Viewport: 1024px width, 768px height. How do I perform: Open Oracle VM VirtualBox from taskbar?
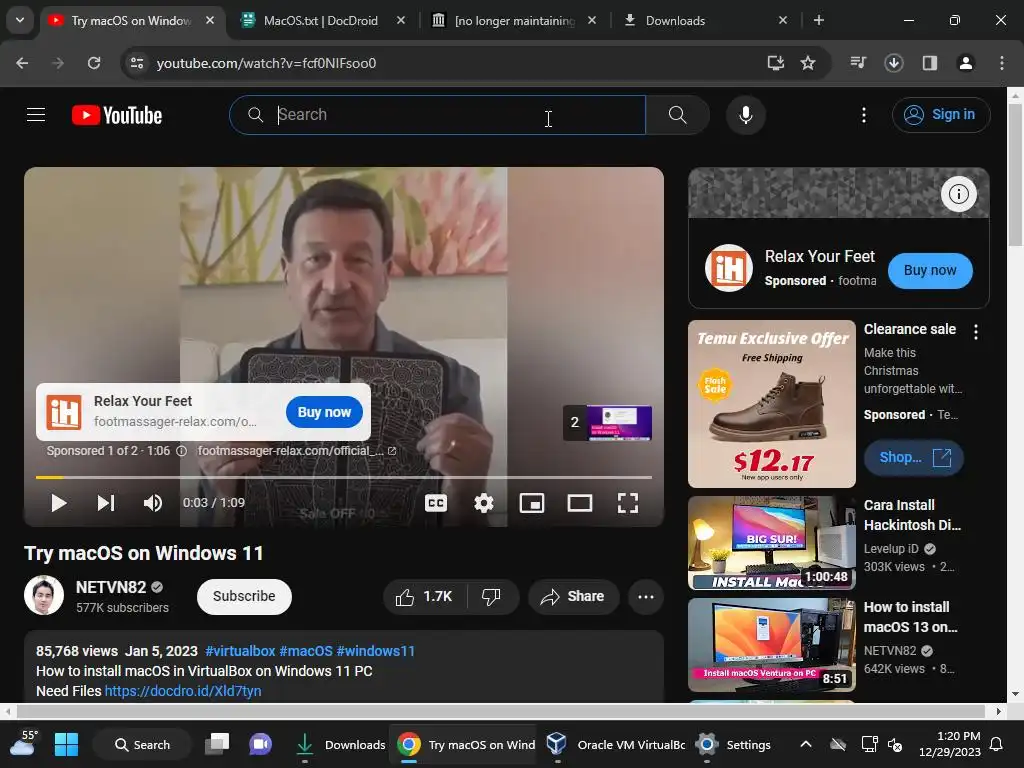tap(615, 744)
